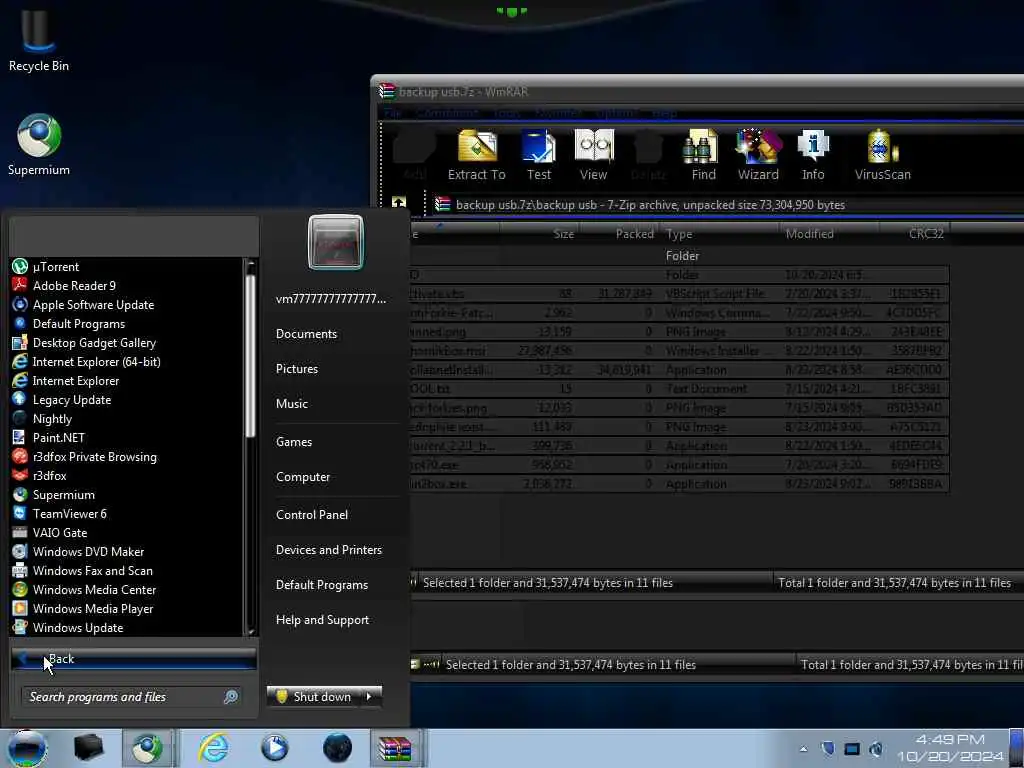Open Windows Media Player taskbar icon

(x=274, y=748)
